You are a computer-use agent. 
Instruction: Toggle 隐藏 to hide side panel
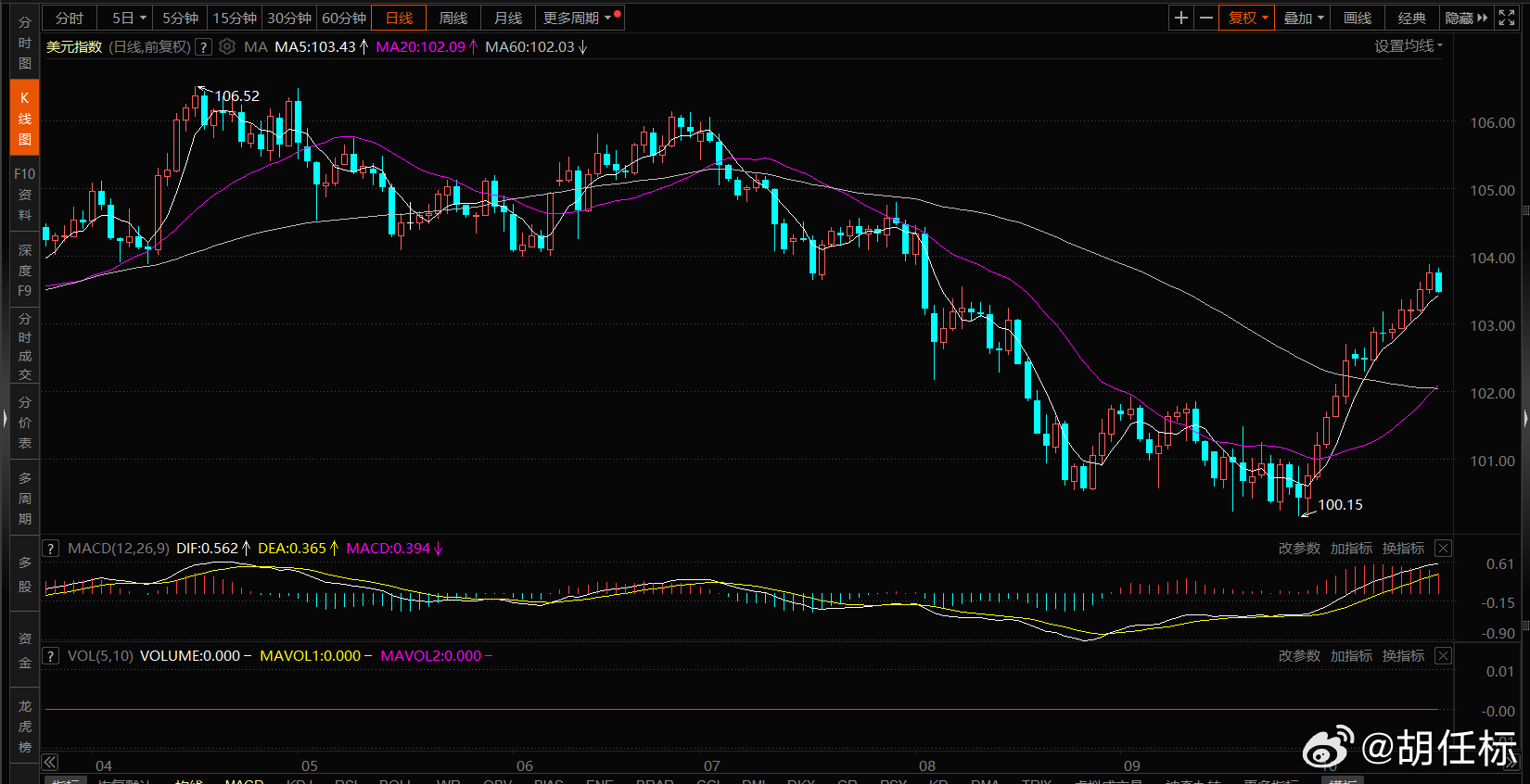click(1466, 18)
